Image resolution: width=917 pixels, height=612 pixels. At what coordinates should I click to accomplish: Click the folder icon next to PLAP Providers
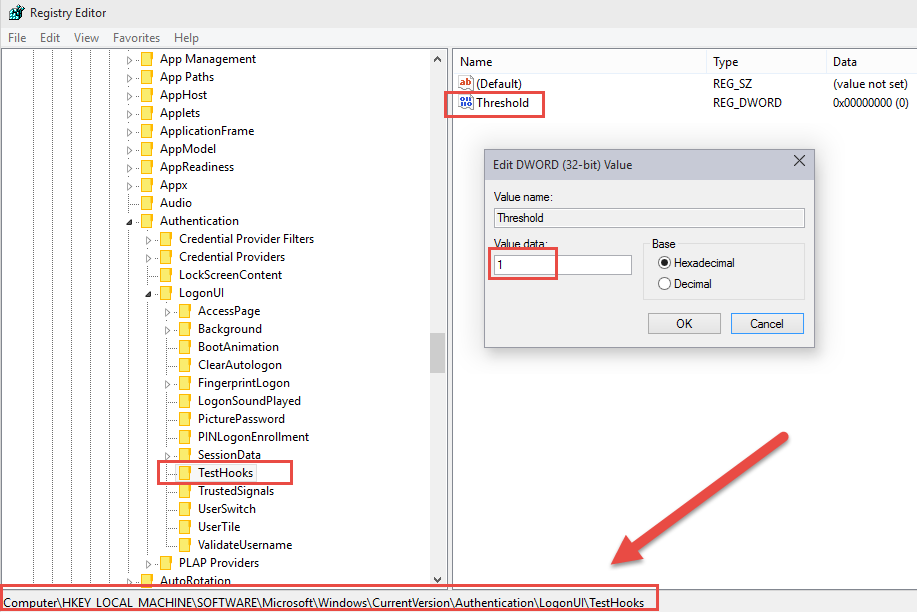pos(166,563)
